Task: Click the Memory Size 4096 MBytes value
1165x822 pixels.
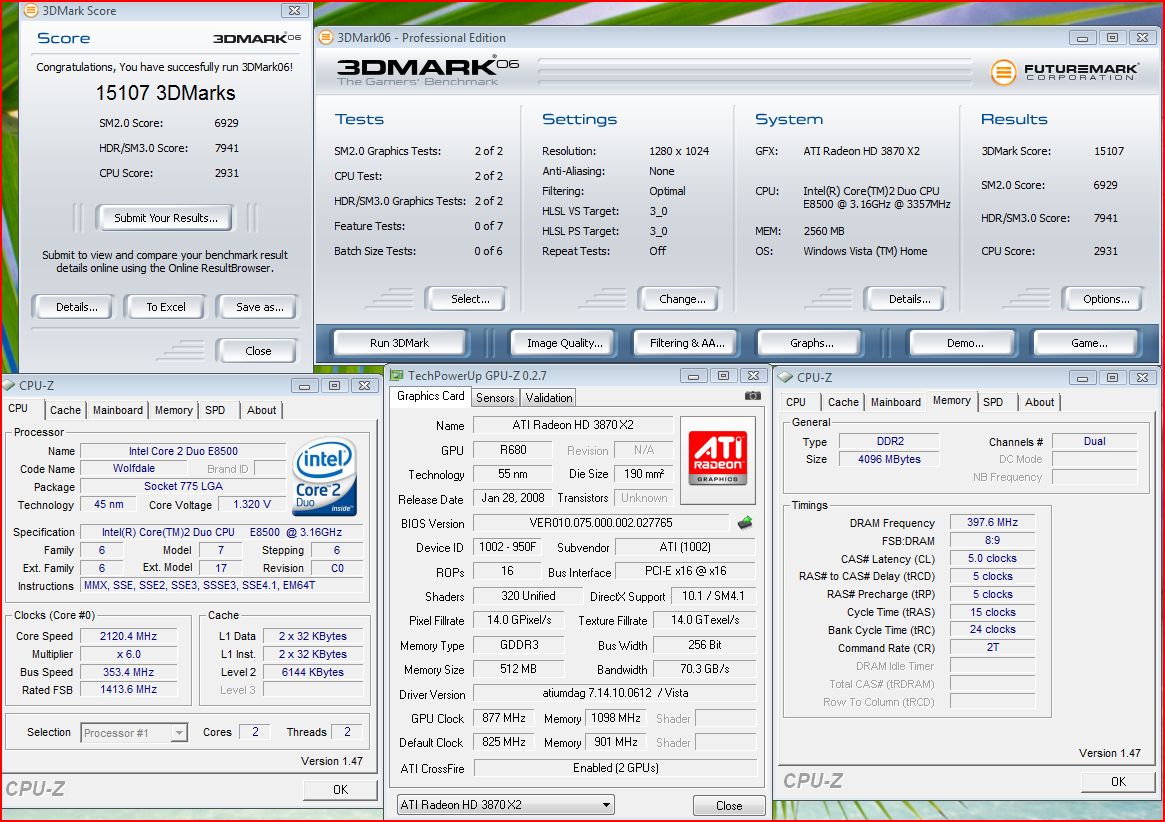Action: pos(889,459)
